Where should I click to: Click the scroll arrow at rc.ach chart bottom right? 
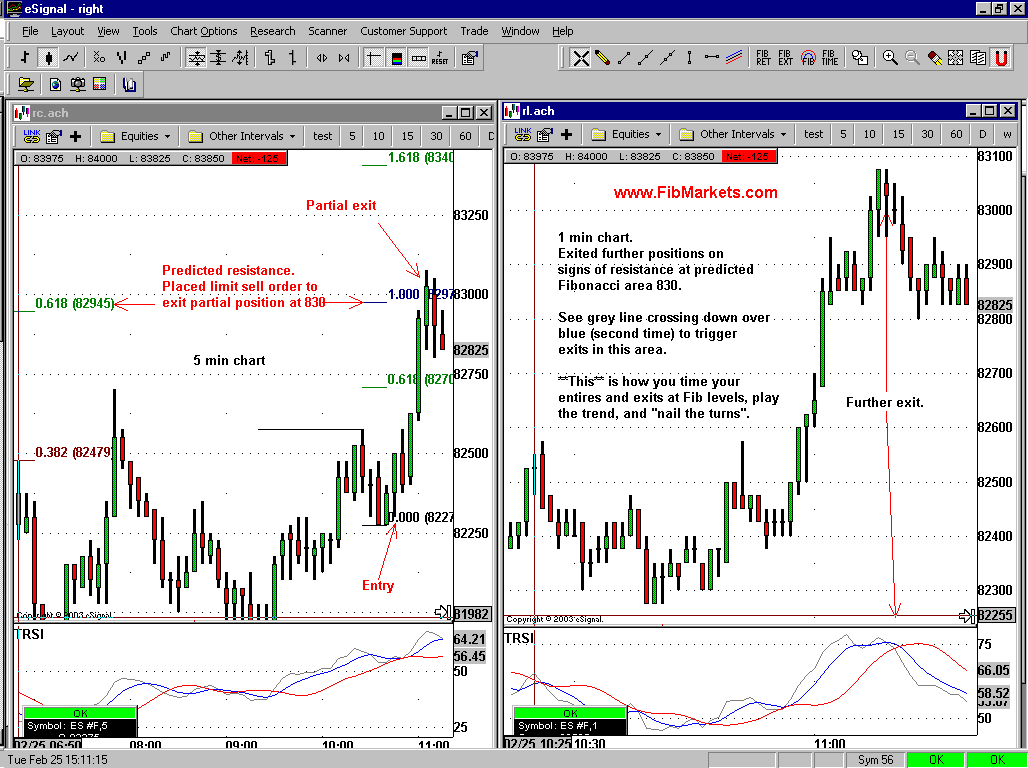click(x=443, y=612)
